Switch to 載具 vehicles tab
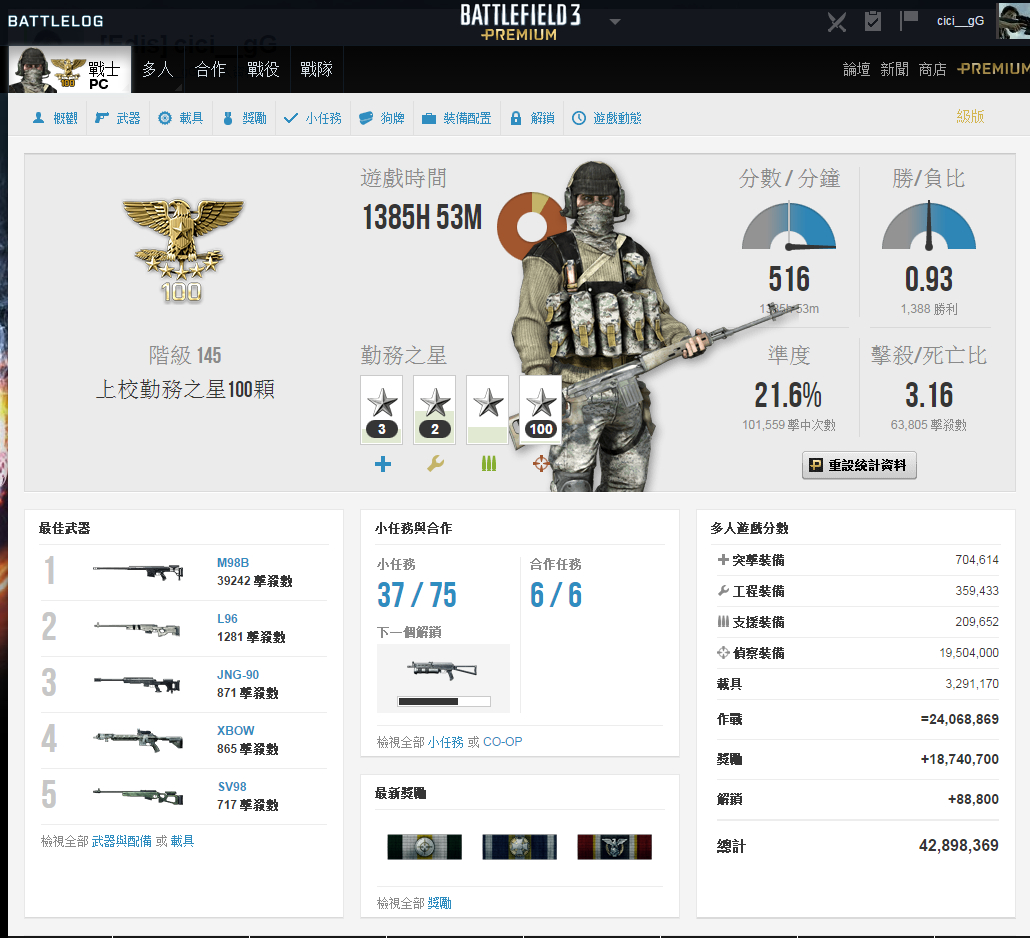 181,118
